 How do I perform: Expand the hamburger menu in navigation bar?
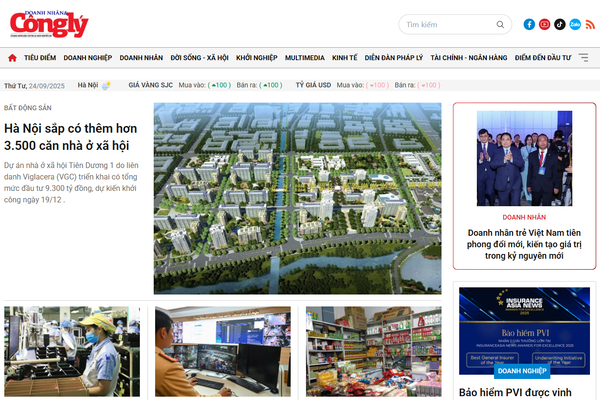tap(584, 58)
